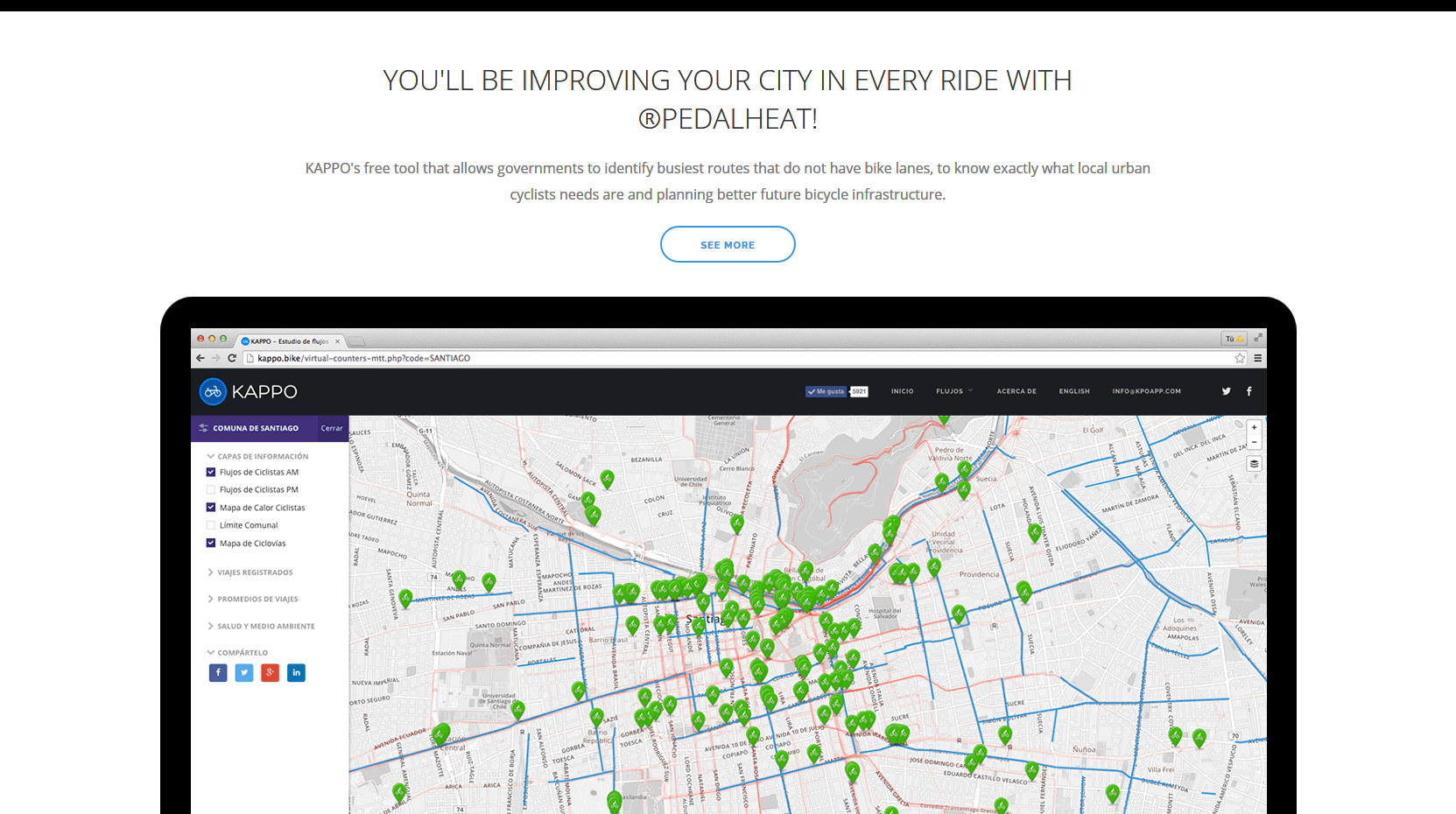
Task: Switch language via English menu item
Action: pyautogui.click(x=1074, y=391)
